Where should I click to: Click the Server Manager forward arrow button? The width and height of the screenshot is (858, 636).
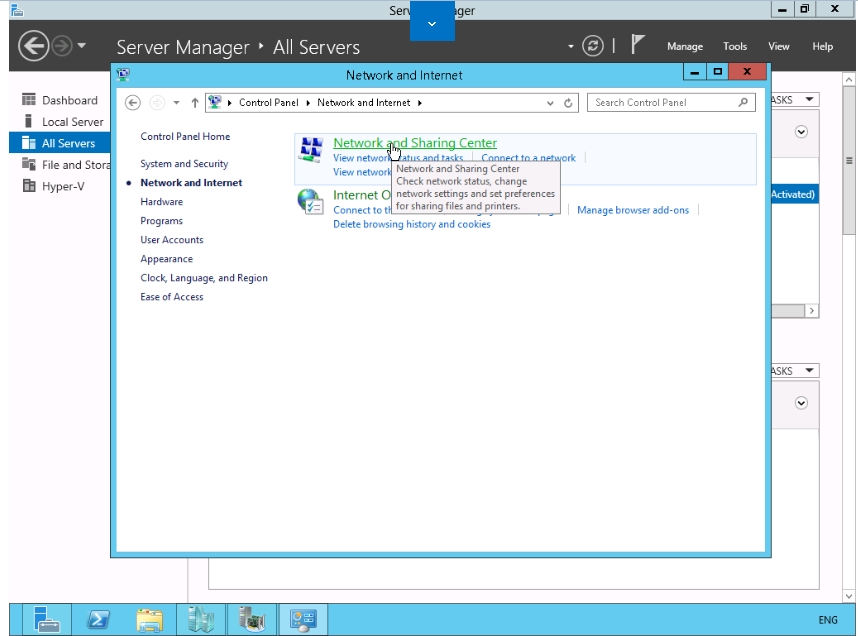point(62,46)
